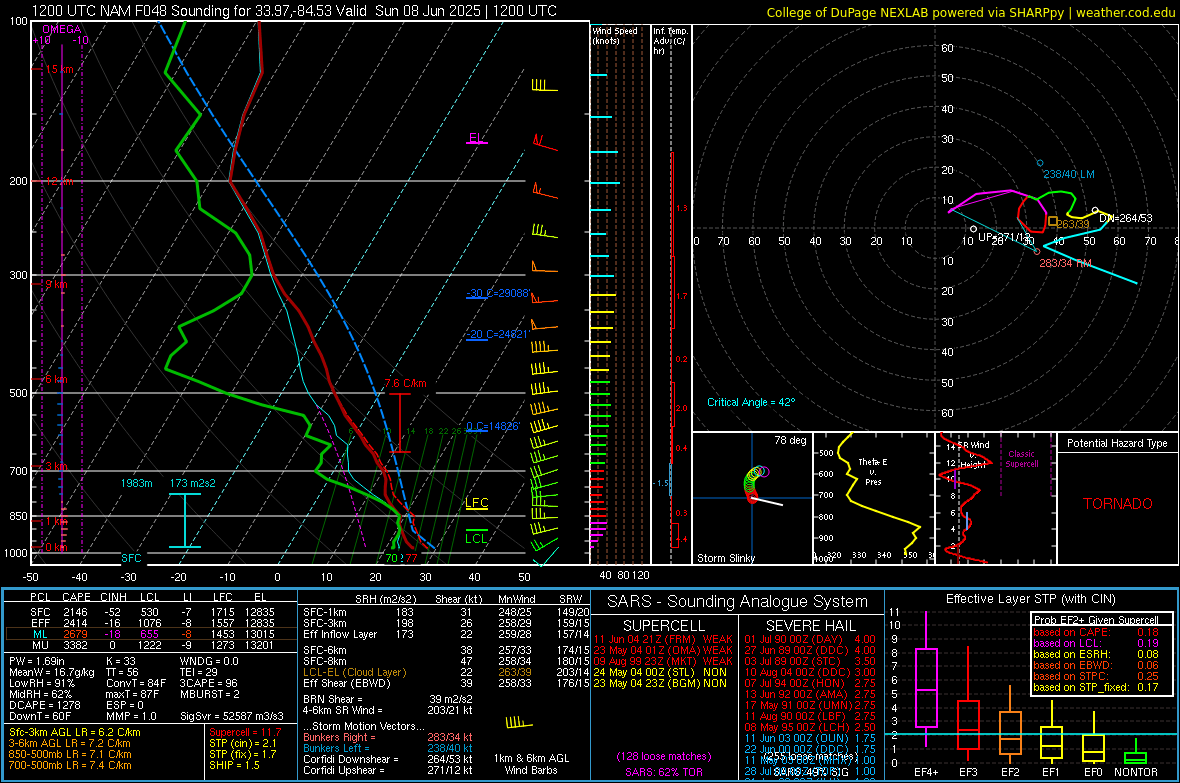Click the cyan '173 m2s2' label

coord(193,483)
